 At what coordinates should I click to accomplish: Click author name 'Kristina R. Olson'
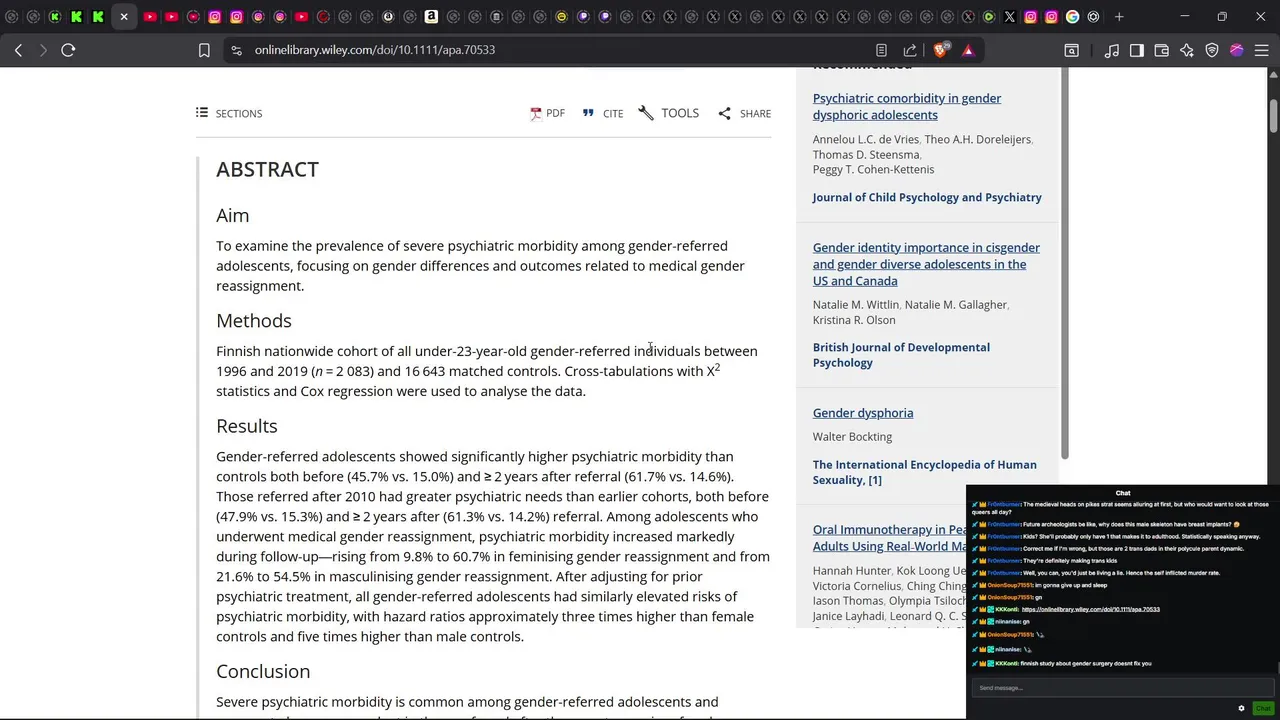(x=854, y=320)
